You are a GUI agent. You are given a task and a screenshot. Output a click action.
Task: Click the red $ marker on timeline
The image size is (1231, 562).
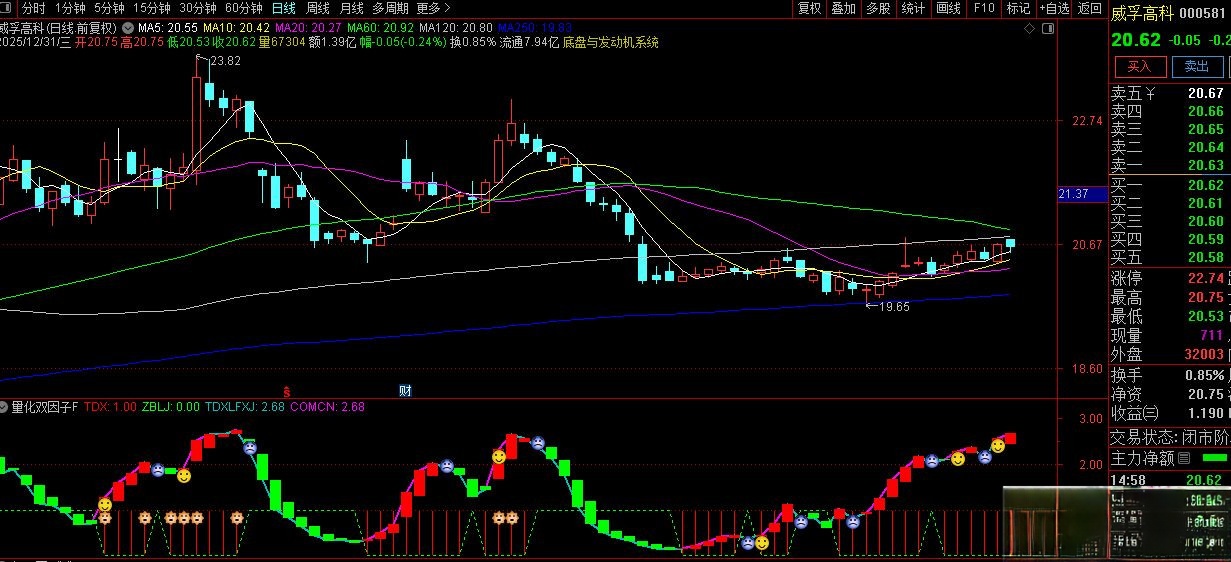286,390
